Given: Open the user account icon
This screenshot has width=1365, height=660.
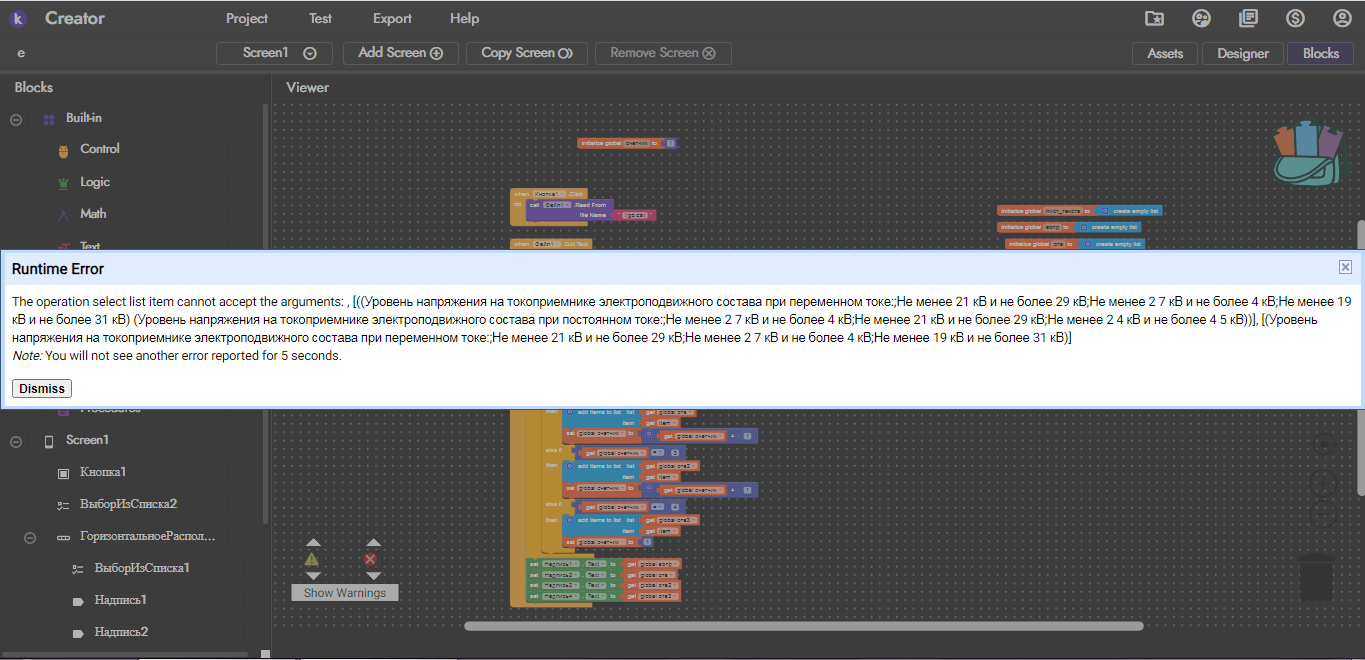Looking at the screenshot, I should [x=1342, y=18].
